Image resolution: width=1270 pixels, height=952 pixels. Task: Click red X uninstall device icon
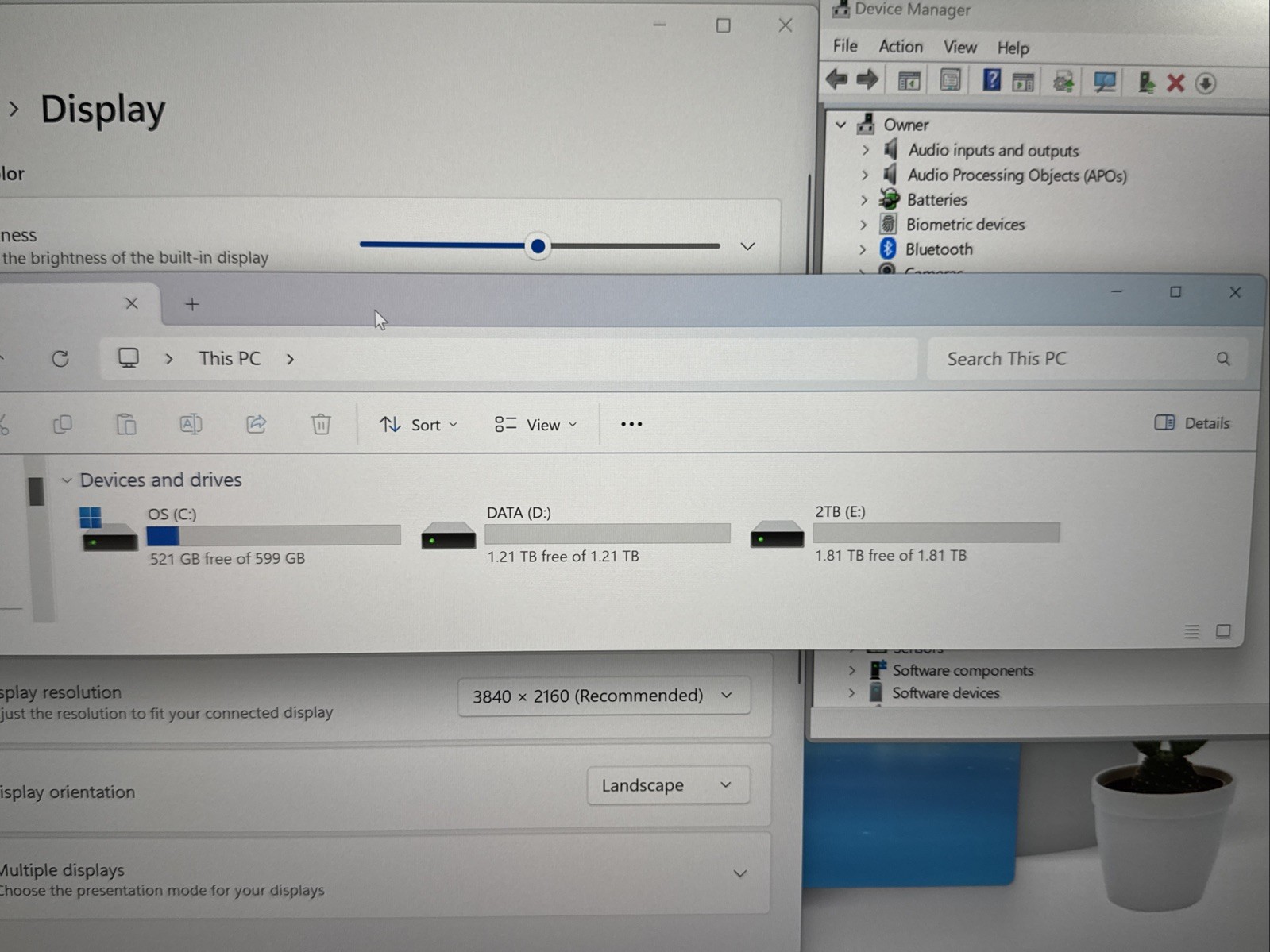pyautogui.click(x=1175, y=83)
